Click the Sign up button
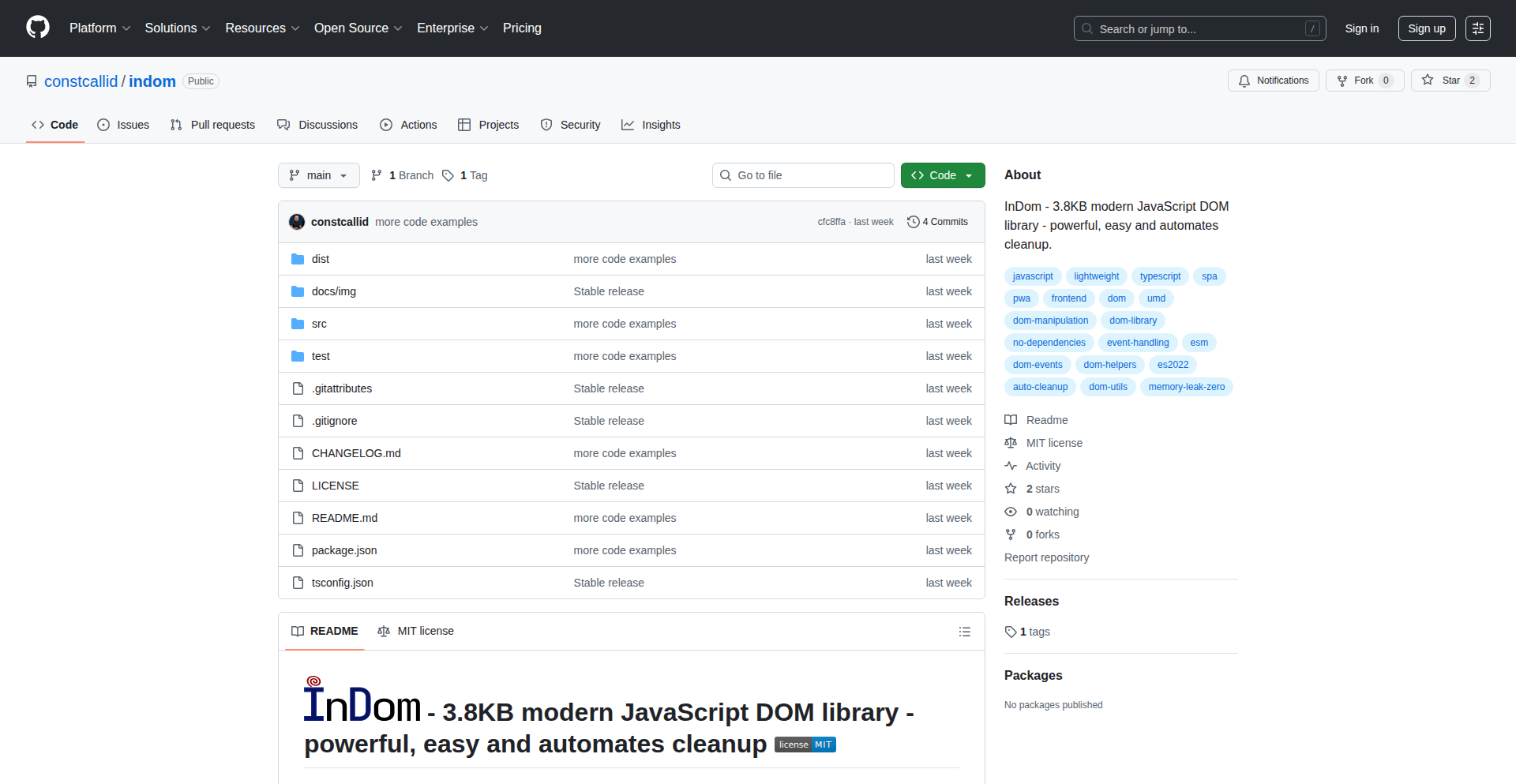The width and height of the screenshot is (1516, 784). tap(1426, 28)
